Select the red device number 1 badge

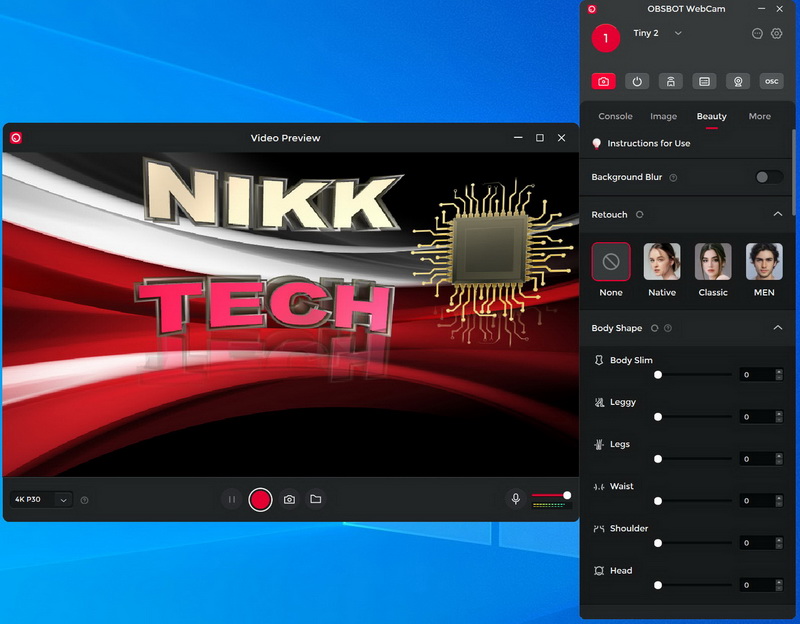[x=606, y=38]
